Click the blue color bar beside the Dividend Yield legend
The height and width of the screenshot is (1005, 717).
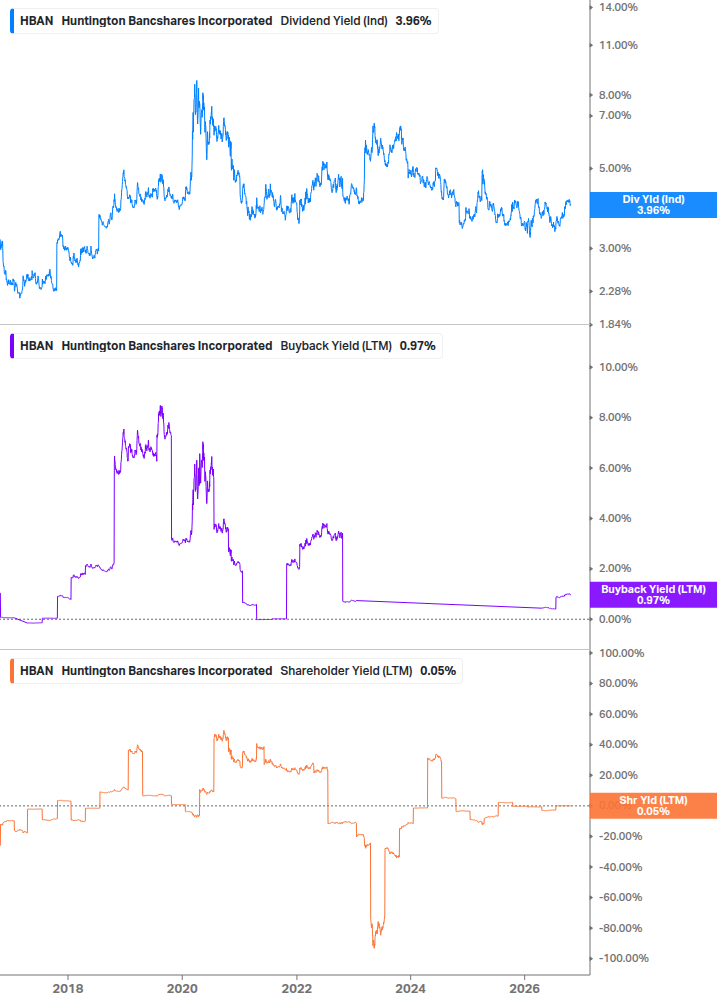coord(12,21)
